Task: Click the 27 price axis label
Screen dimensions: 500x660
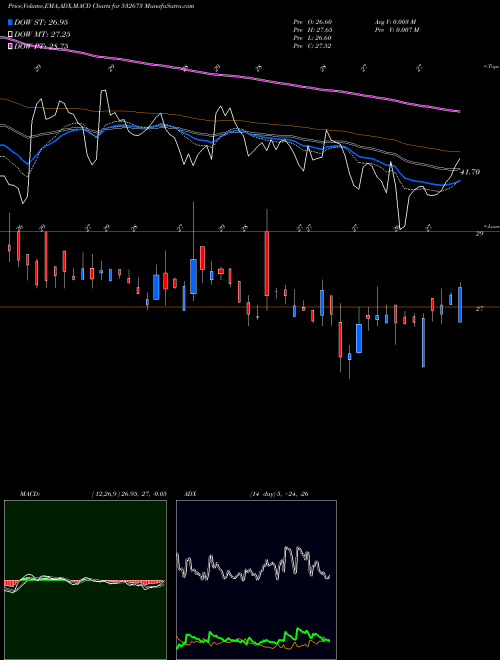Action: (479, 309)
